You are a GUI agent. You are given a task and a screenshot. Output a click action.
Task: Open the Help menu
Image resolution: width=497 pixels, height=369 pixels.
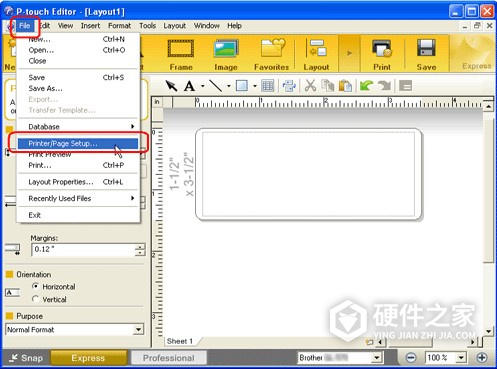click(x=234, y=26)
